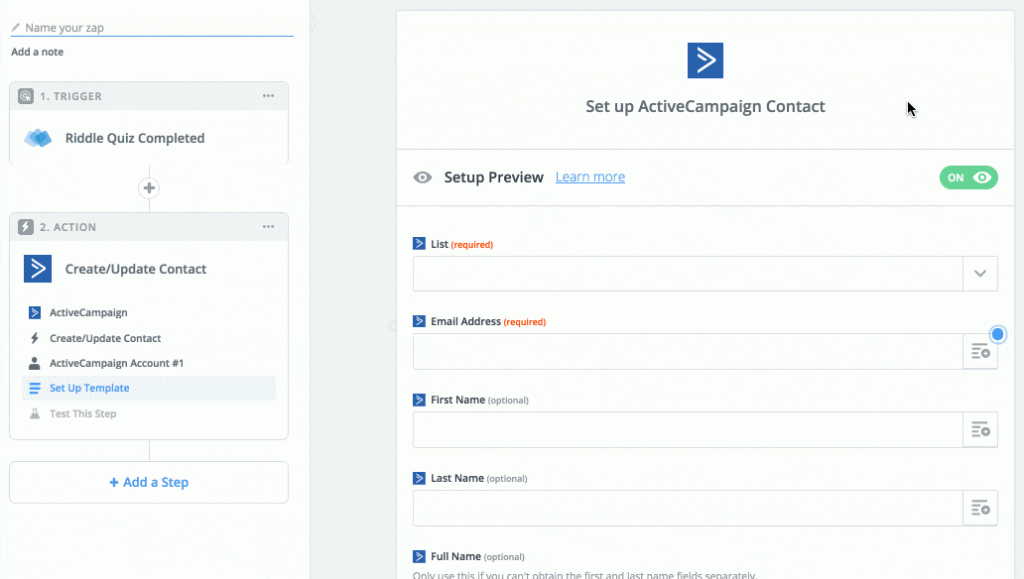This screenshot has height=579, width=1024.
Task: Click the insert-field icon for Email Address
Action: [x=980, y=352]
